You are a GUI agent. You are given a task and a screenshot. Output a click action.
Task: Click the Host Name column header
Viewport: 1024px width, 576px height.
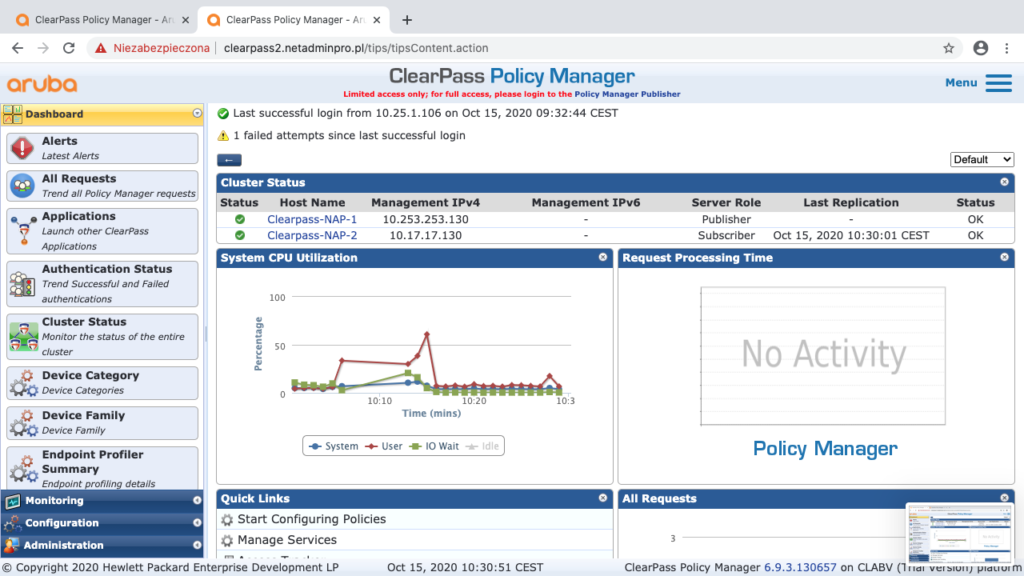(312, 202)
